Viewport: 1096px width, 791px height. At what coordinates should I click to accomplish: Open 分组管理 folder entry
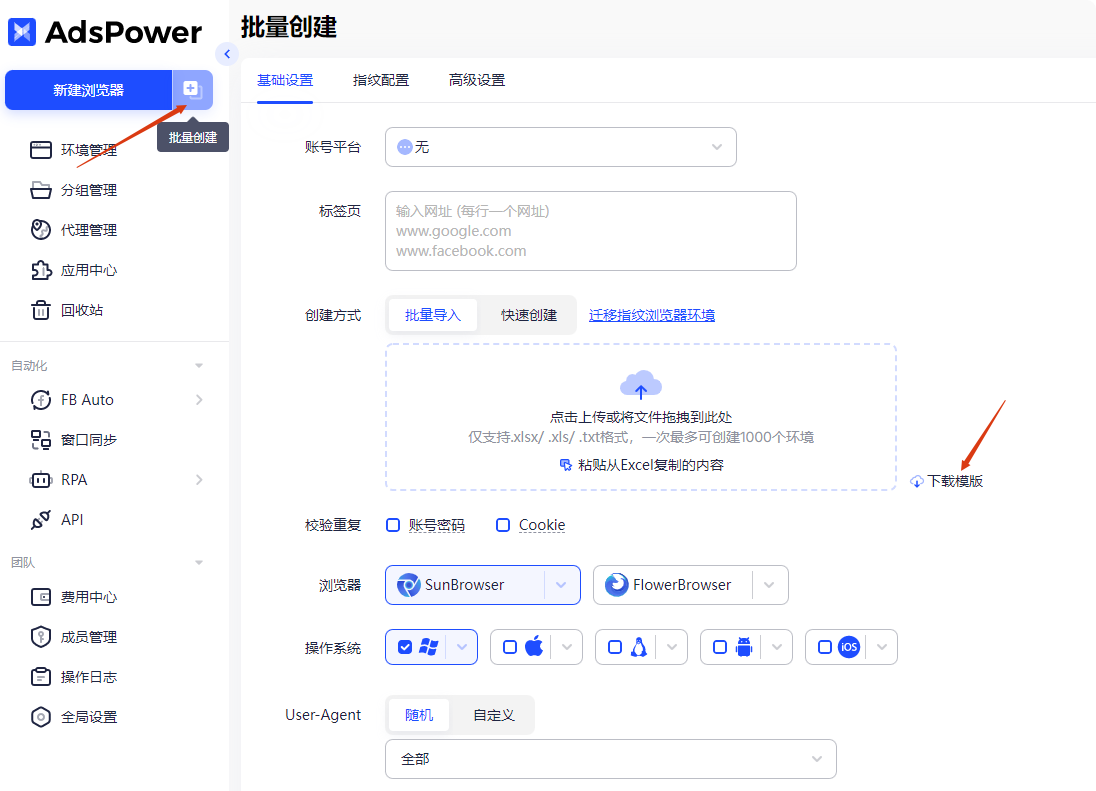pos(73,190)
